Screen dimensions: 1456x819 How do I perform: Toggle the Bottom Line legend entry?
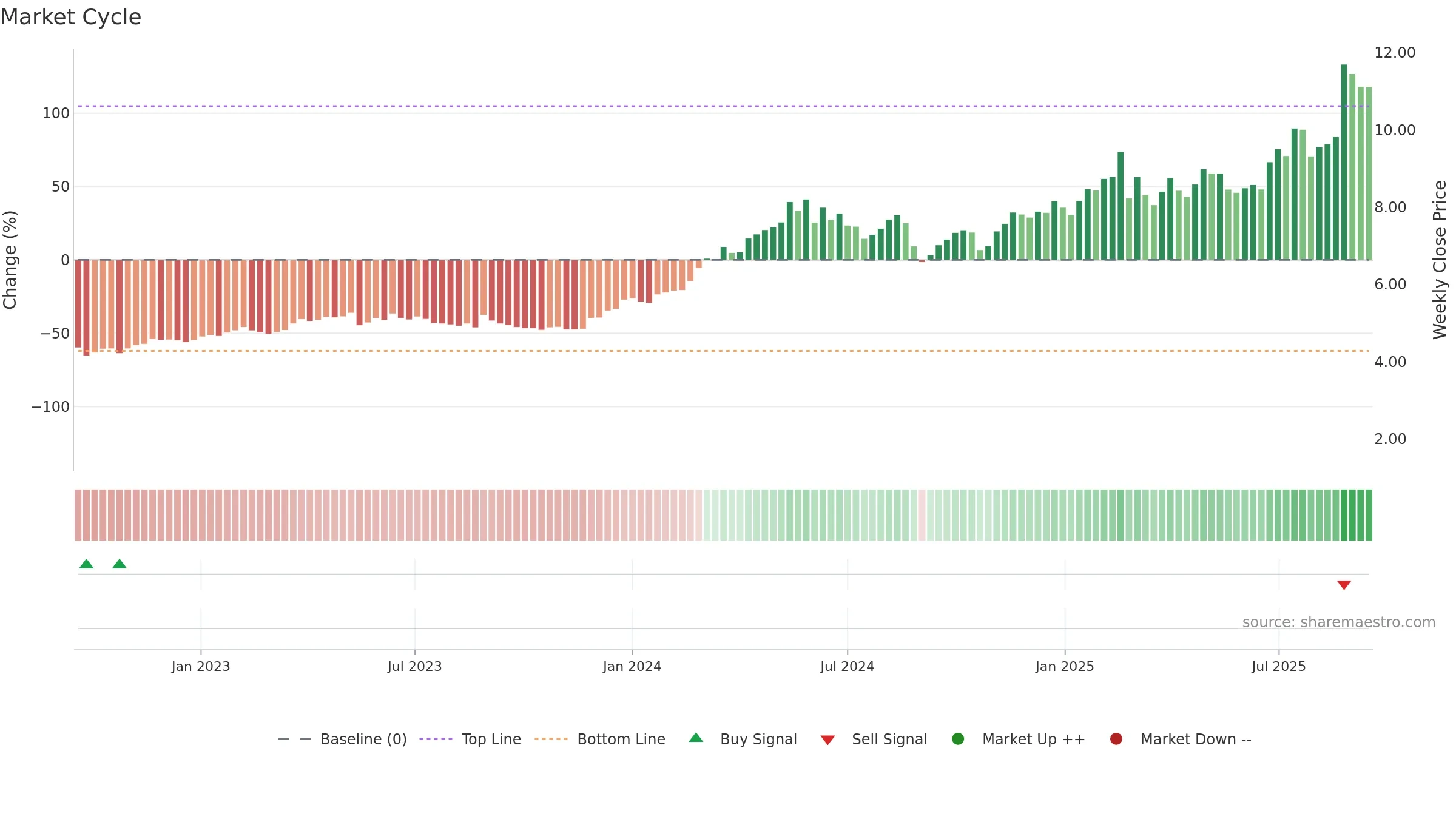600,739
